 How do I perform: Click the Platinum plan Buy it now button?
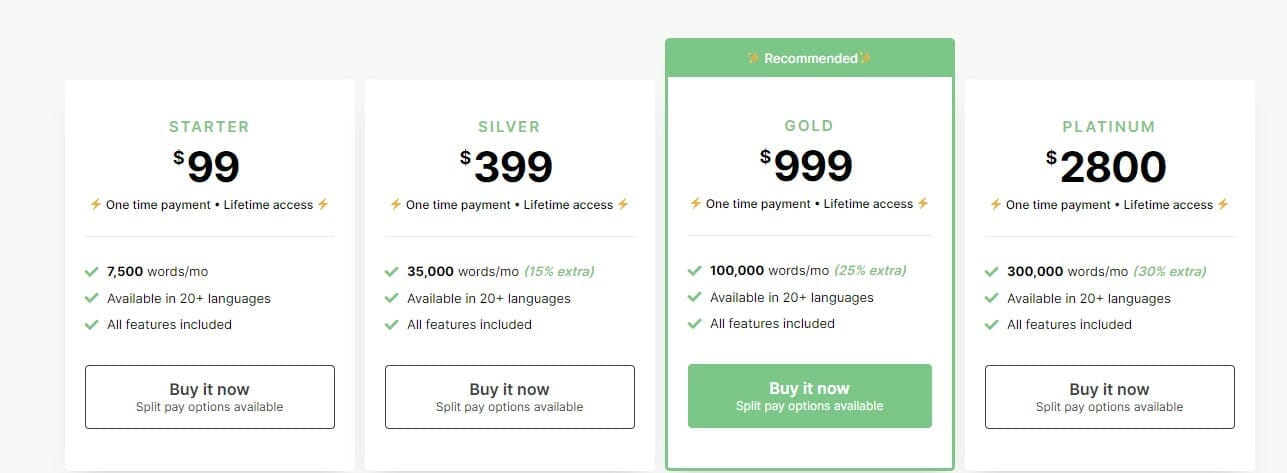[1109, 397]
